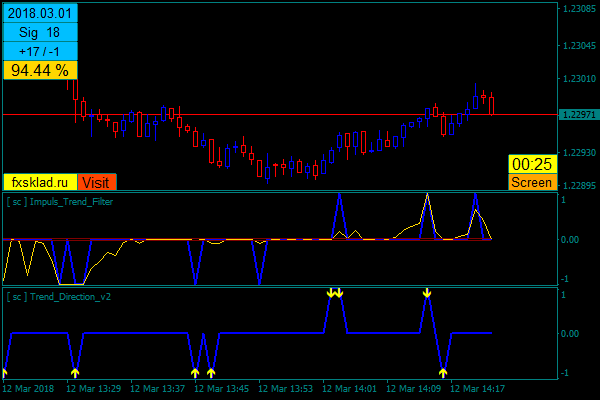
Task: Click the +17 / -1 win-loss label
Action: tap(40, 51)
